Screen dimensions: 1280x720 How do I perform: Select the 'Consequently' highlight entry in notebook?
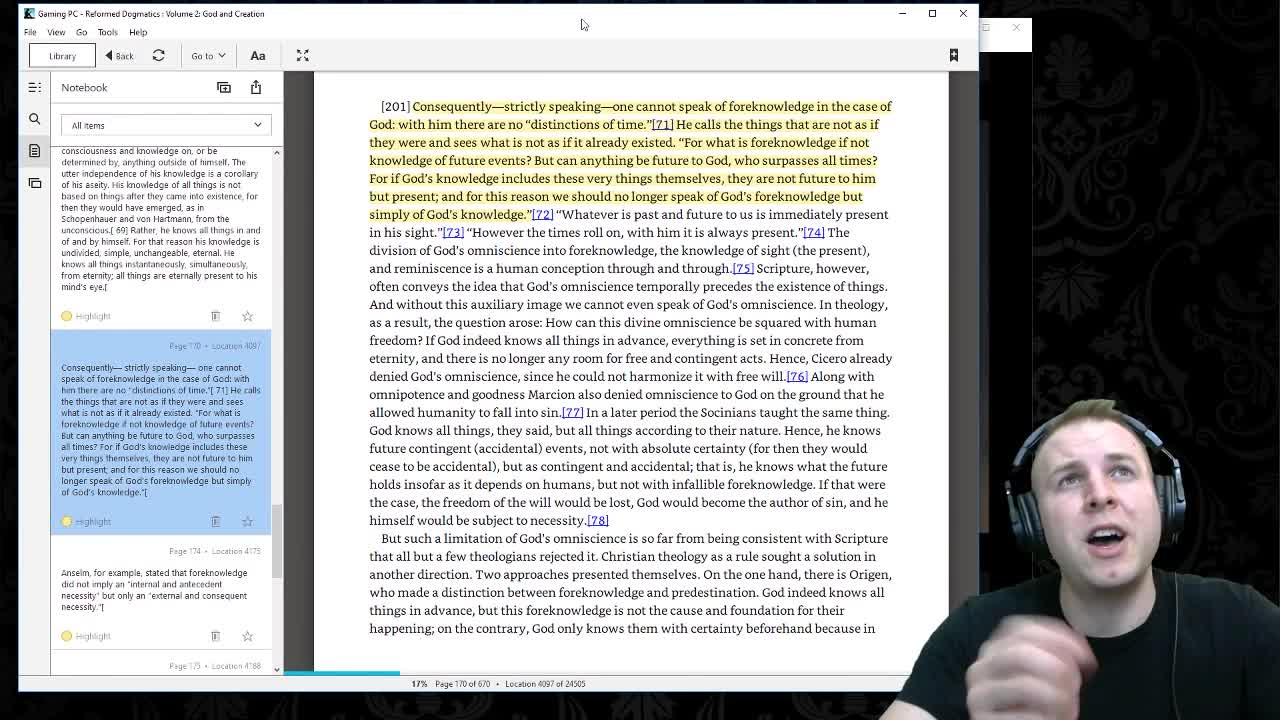[161, 430]
